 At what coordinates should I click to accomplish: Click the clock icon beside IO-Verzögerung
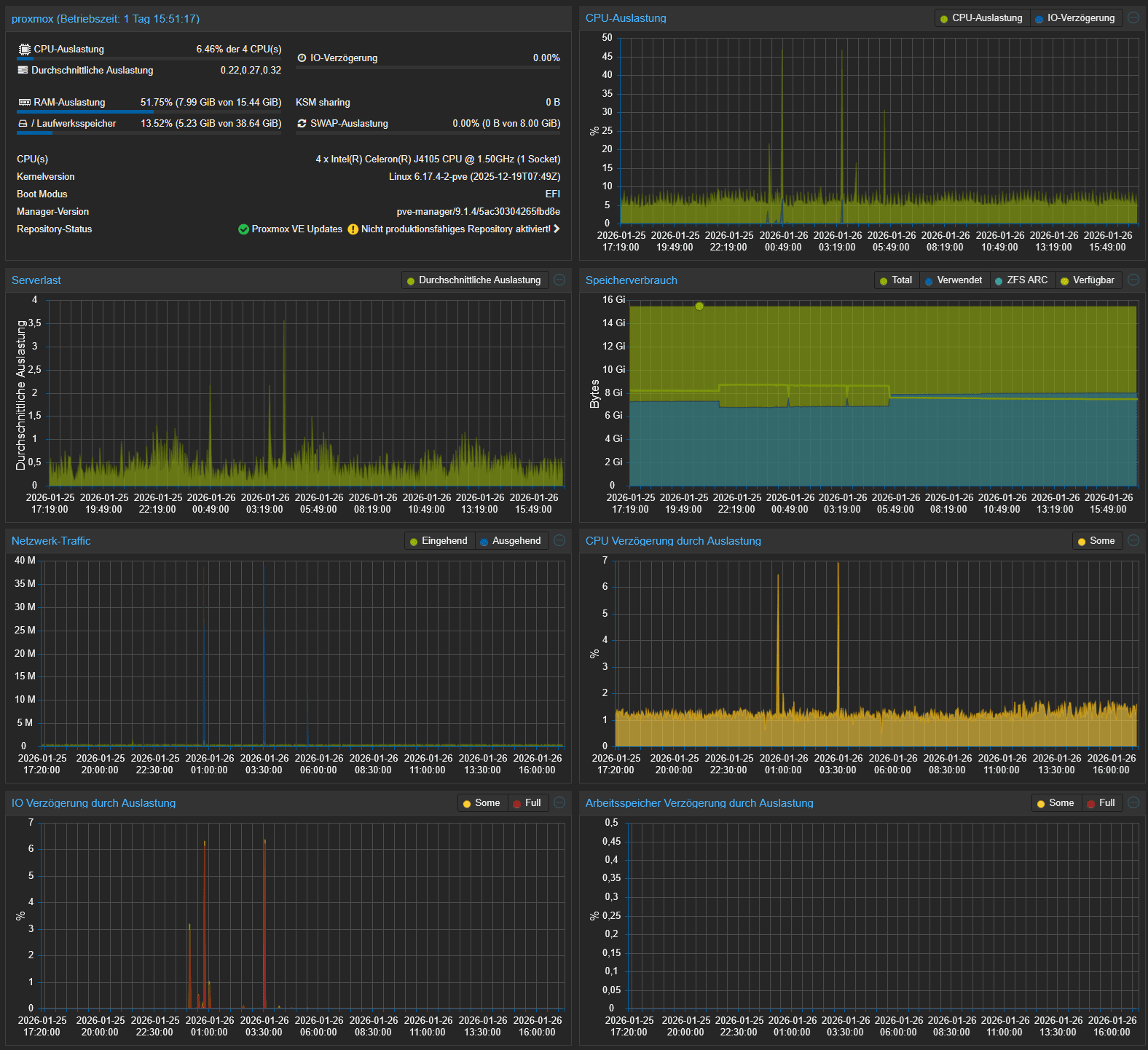[x=302, y=58]
